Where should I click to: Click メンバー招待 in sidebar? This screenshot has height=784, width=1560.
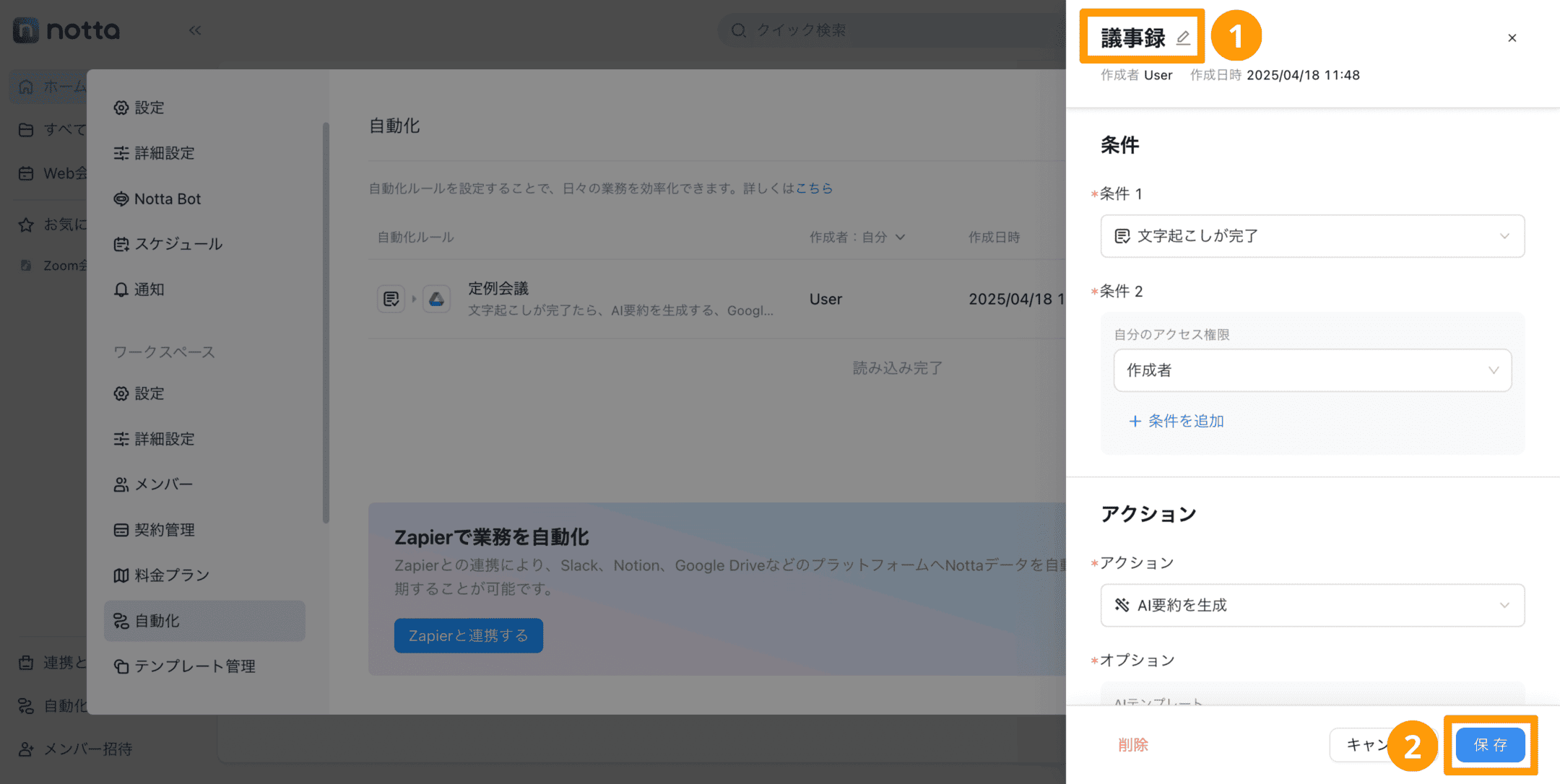76,749
